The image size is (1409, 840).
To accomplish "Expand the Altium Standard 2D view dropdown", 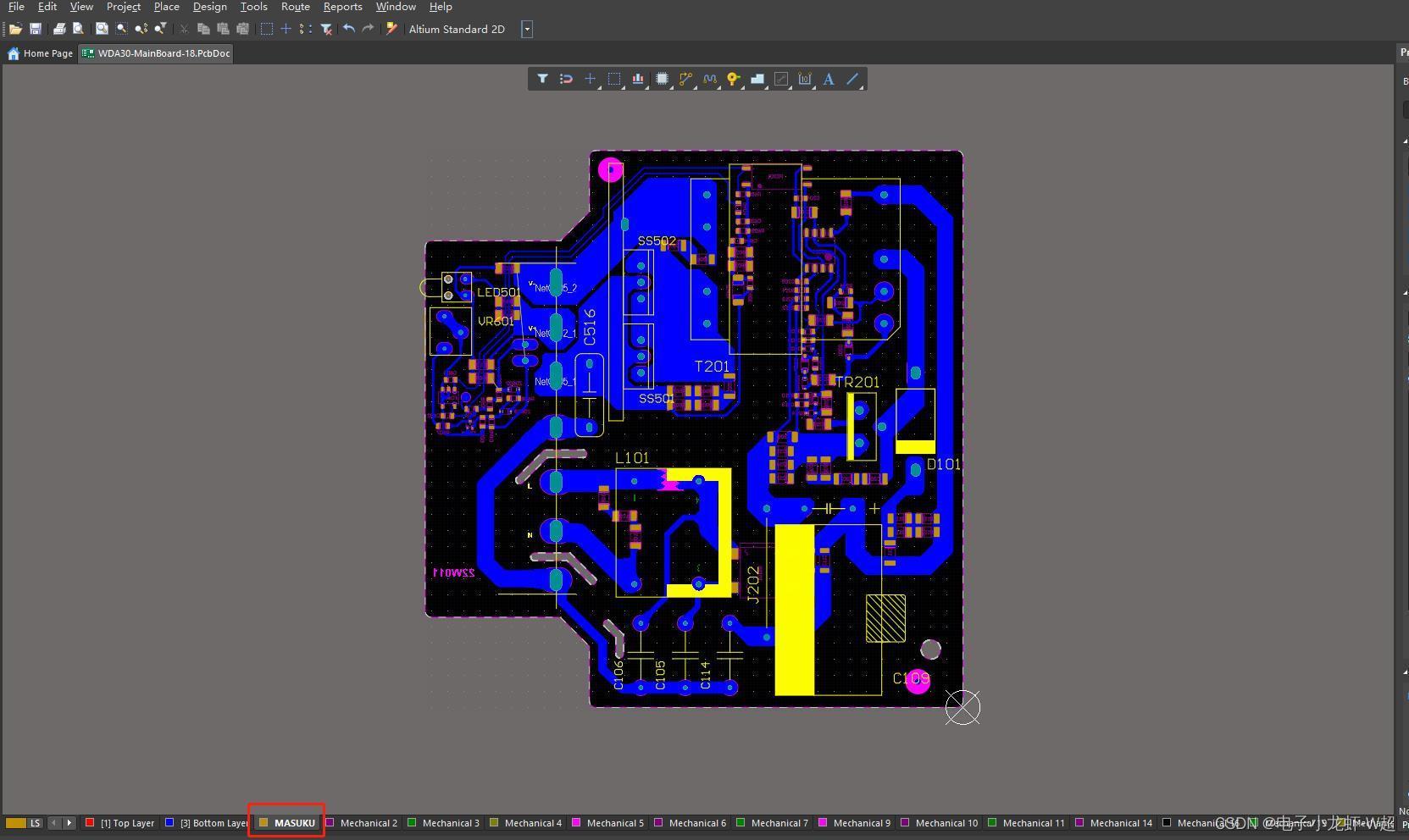I will pos(527,29).
